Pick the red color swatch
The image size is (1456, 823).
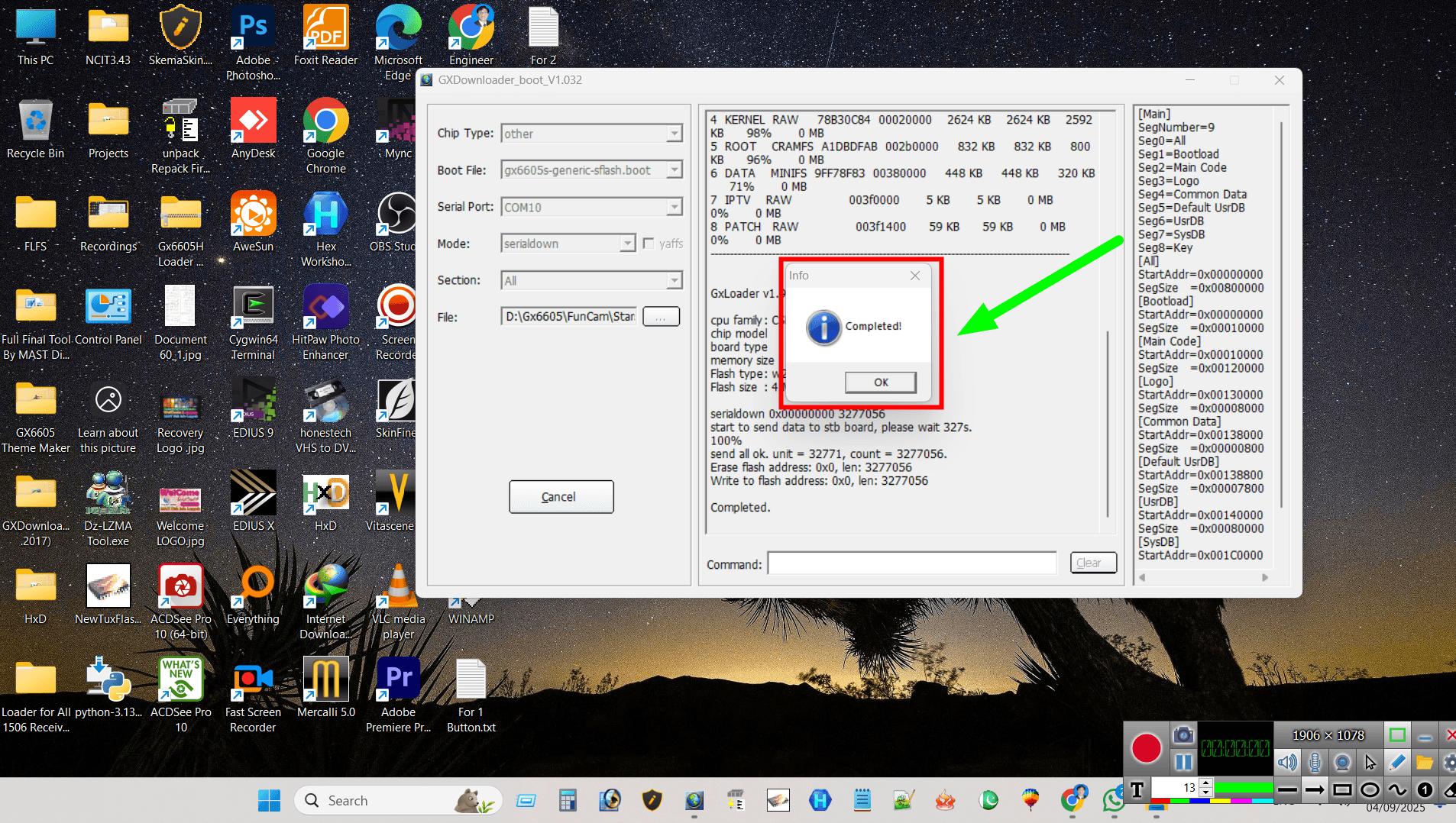point(1160,802)
